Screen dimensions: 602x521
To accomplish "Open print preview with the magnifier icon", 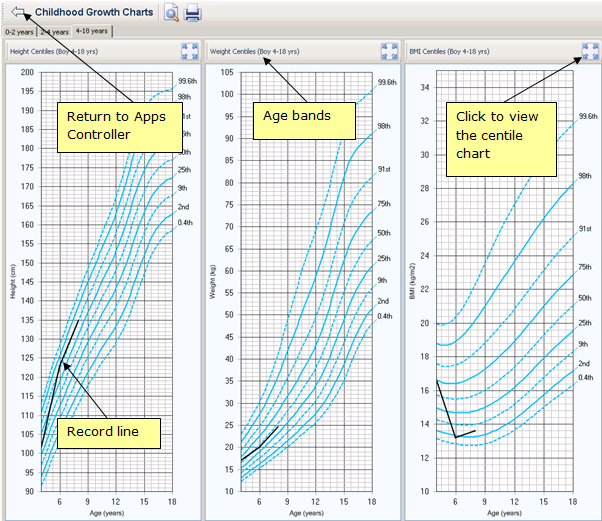I will [x=172, y=13].
